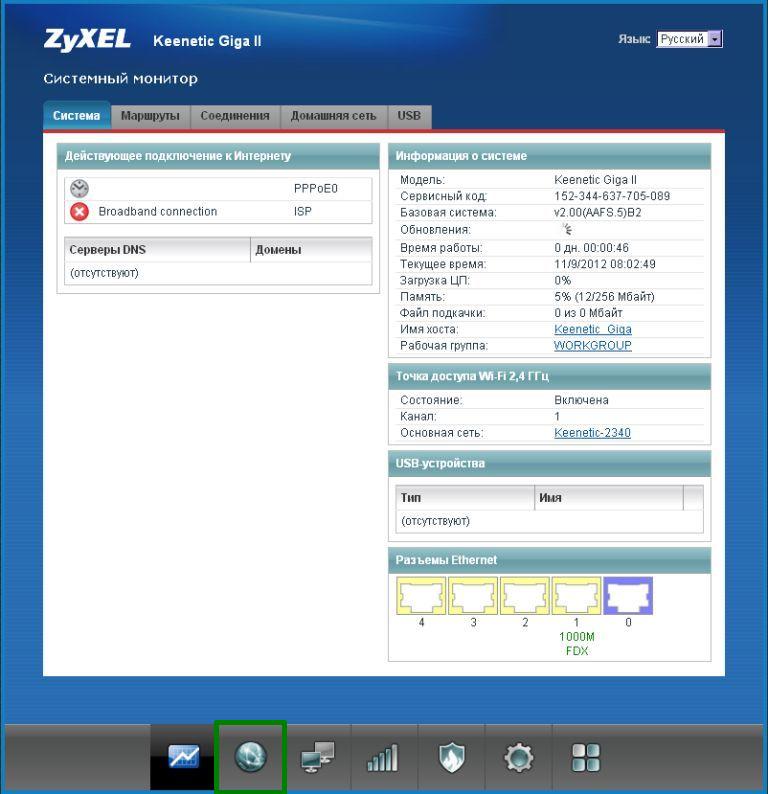Click the Ethernet port 1 icon
The image size is (768, 794).
[577, 596]
